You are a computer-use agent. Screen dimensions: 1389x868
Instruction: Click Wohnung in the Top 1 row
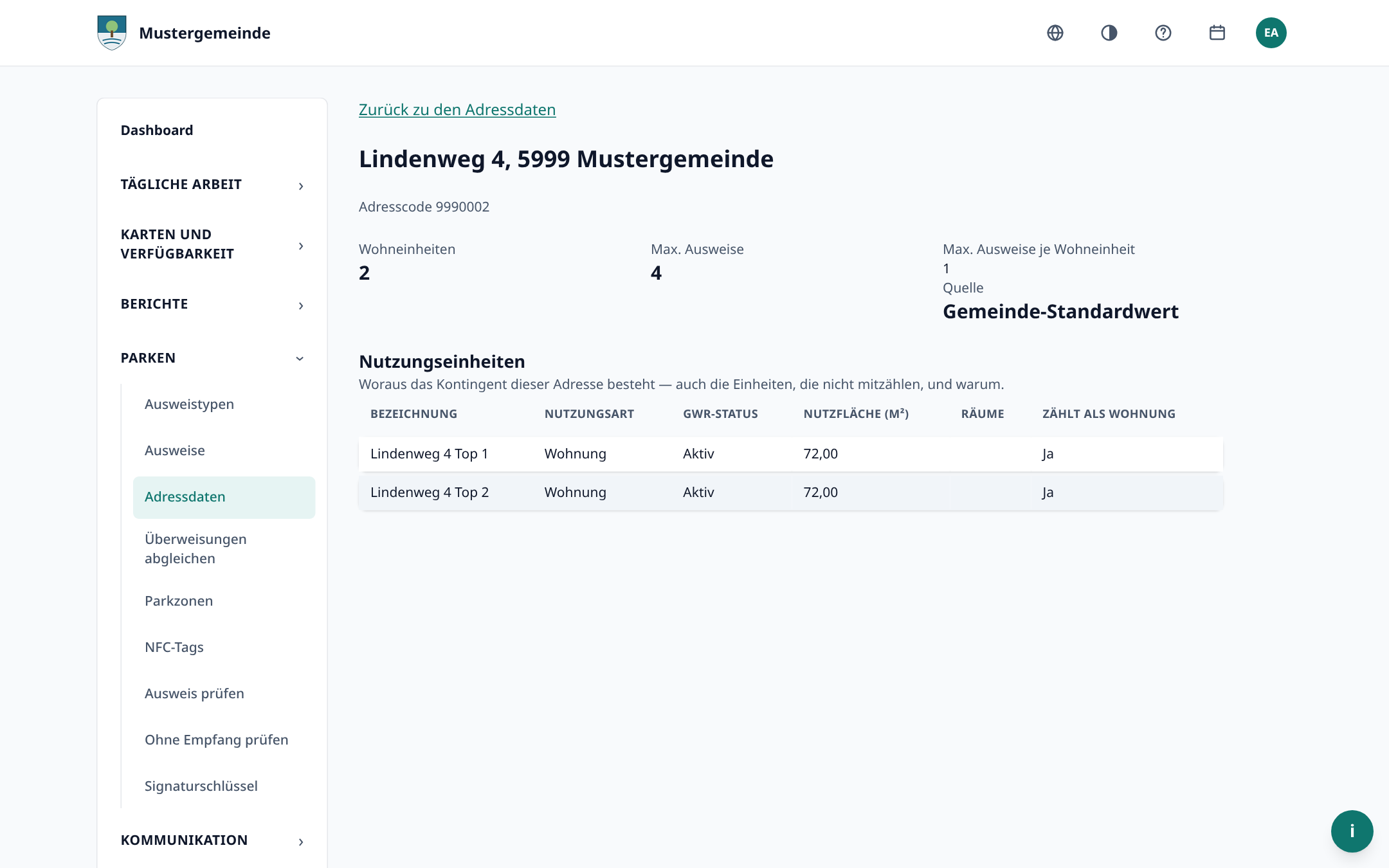click(576, 454)
